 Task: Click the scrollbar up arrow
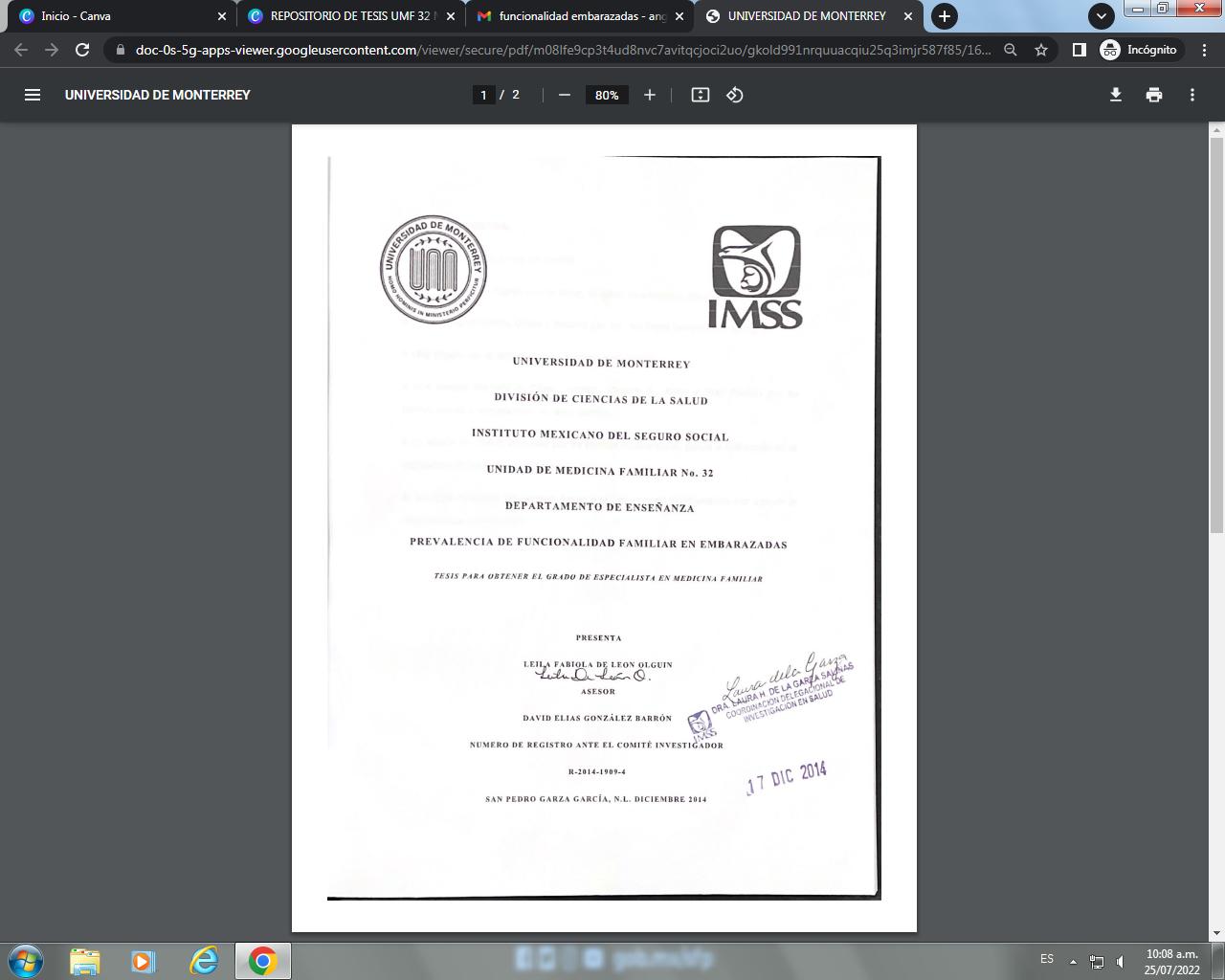[x=1216, y=130]
